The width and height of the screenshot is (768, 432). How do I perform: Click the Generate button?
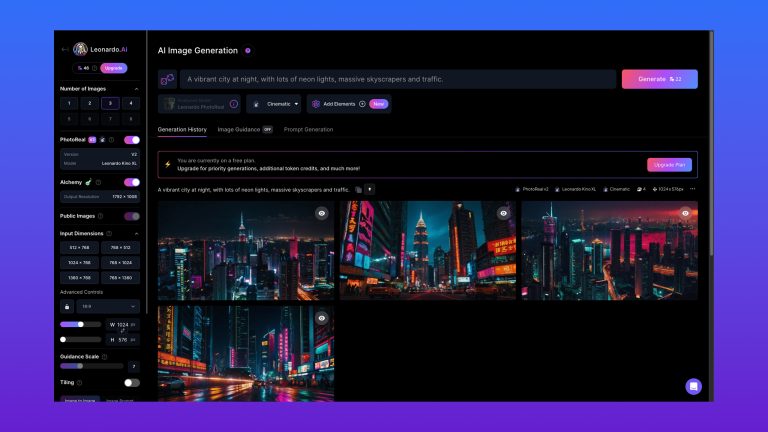click(659, 79)
